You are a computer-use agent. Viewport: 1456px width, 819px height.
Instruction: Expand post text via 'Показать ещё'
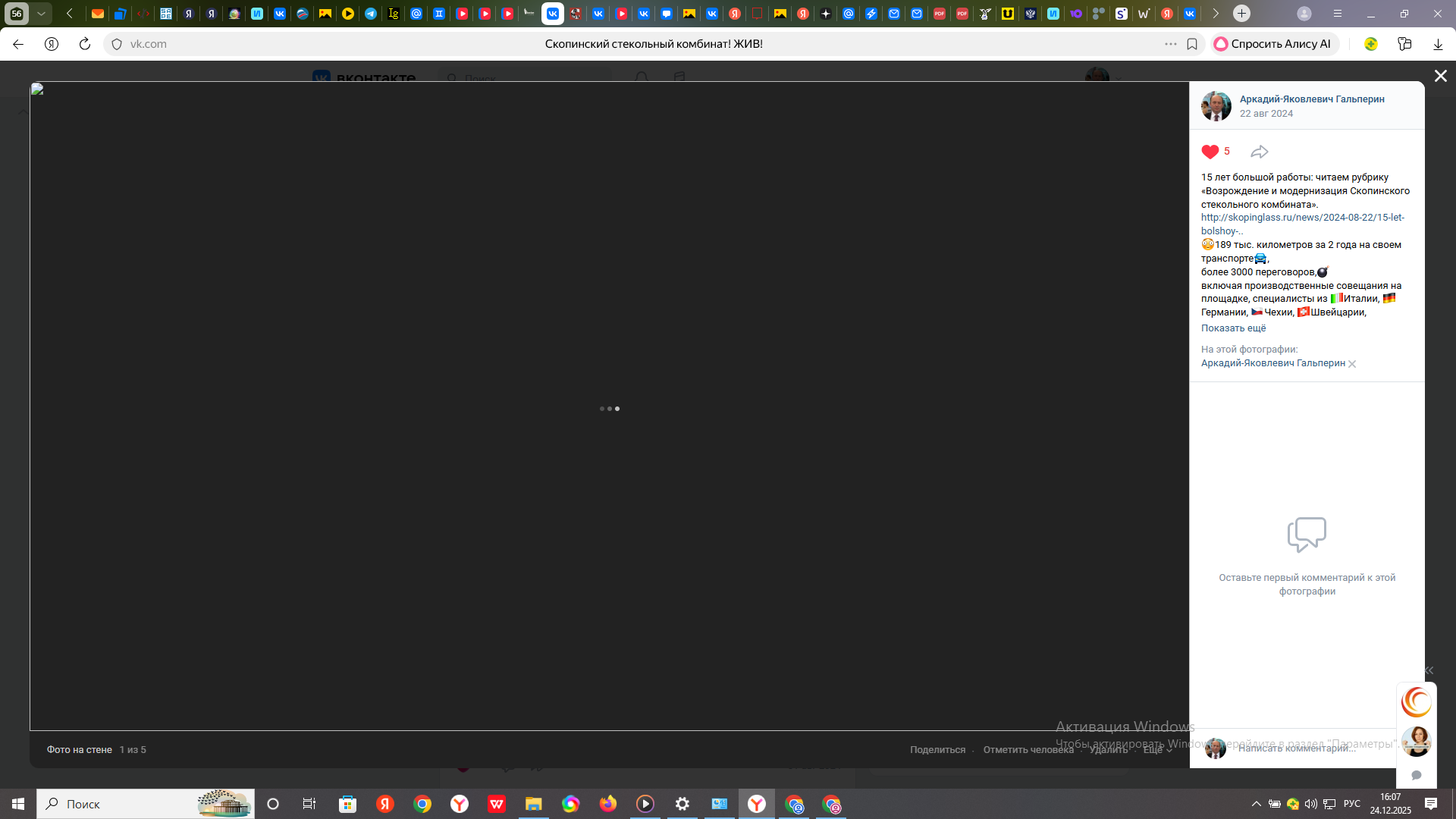[x=1233, y=328]
